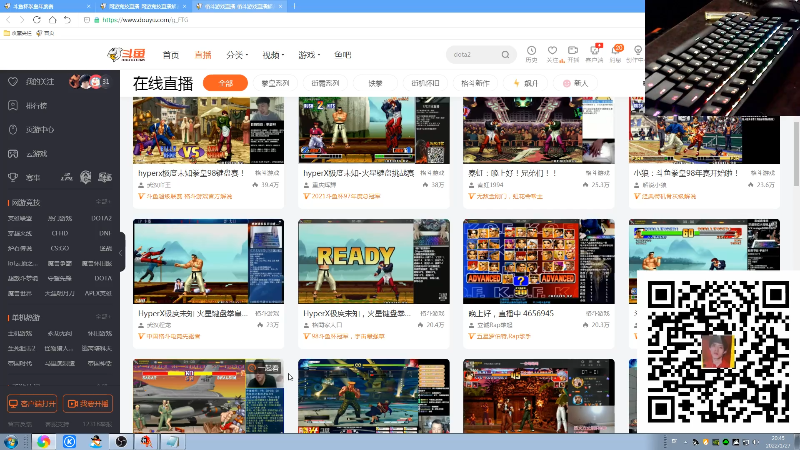Select the 新人 filter pill

pos(576,83)
